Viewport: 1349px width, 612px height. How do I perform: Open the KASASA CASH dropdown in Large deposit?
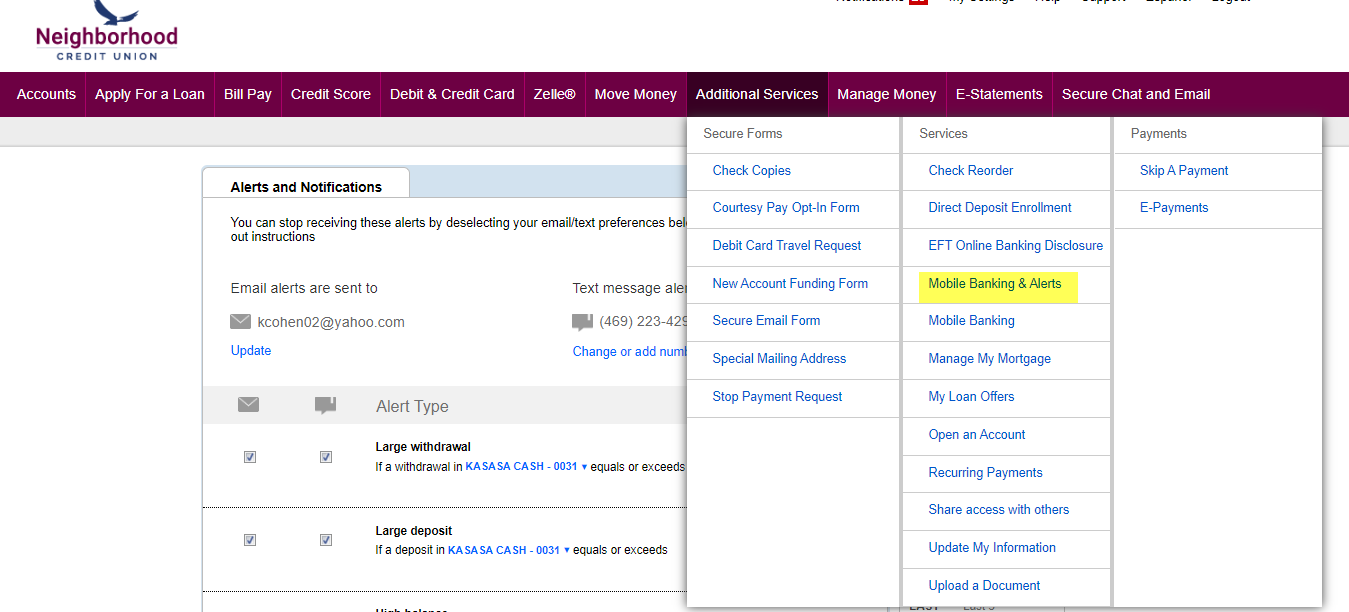[x=509, y=550]
